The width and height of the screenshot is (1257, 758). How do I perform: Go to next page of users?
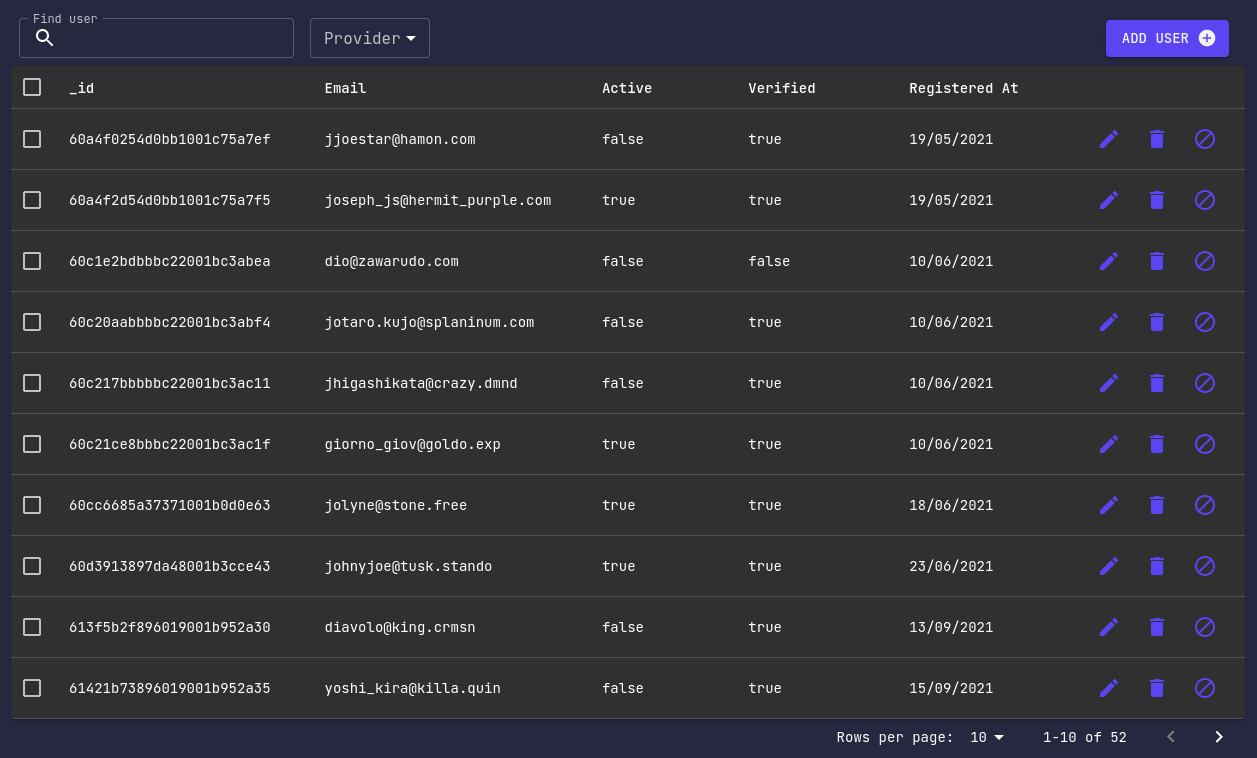click(1219, 737)
